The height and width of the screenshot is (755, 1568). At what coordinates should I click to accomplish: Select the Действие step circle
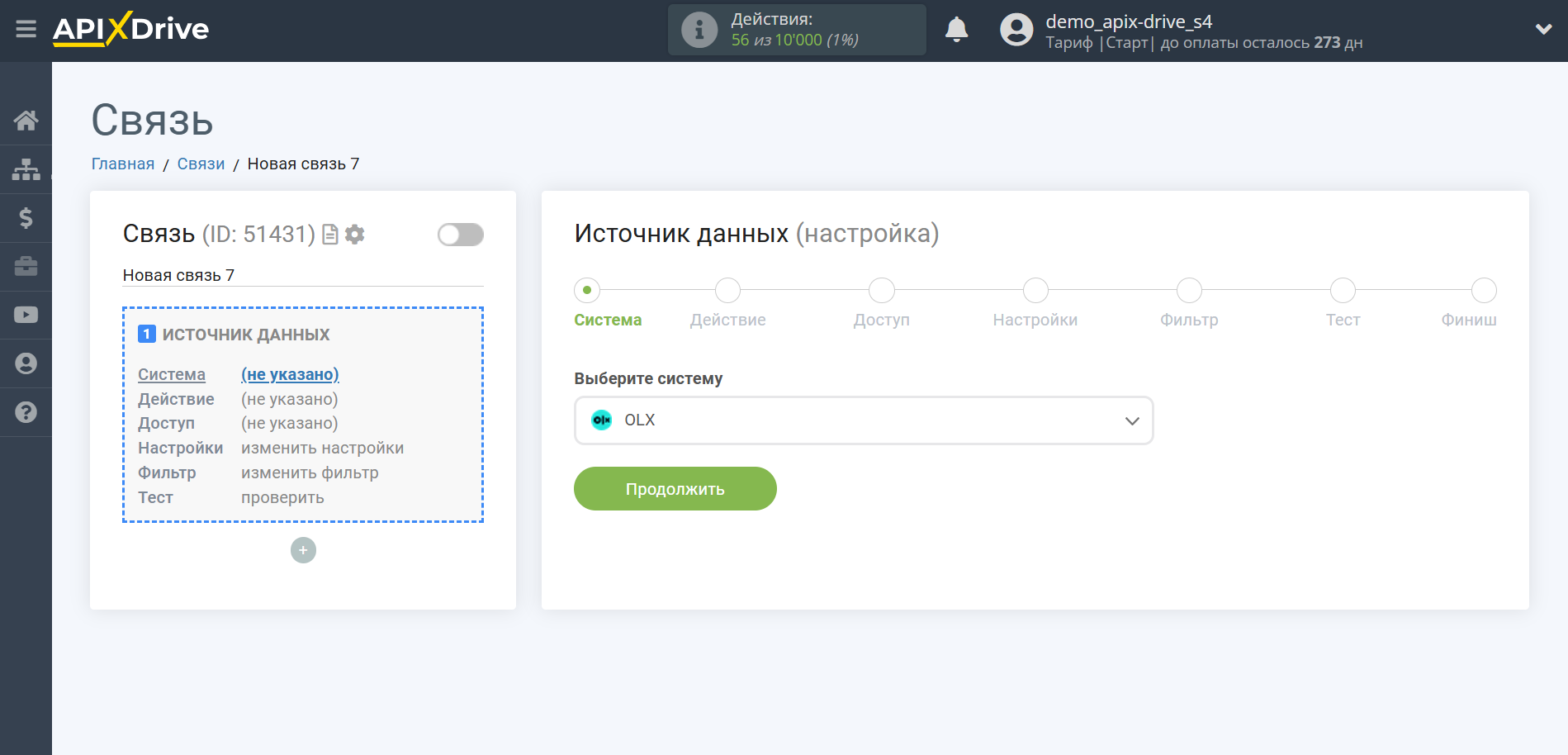pos(727,290)
